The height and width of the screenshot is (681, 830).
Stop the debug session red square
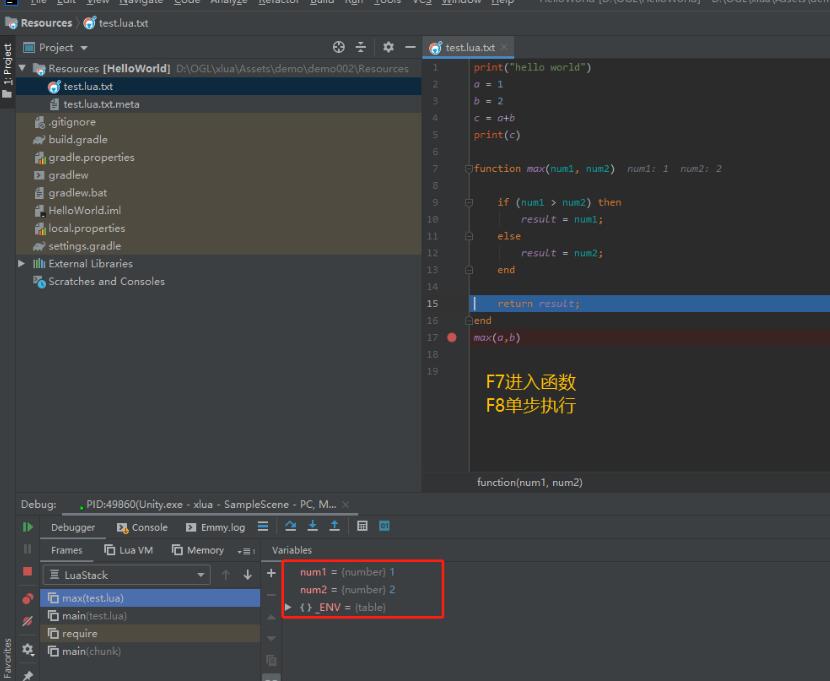point(28,571)
